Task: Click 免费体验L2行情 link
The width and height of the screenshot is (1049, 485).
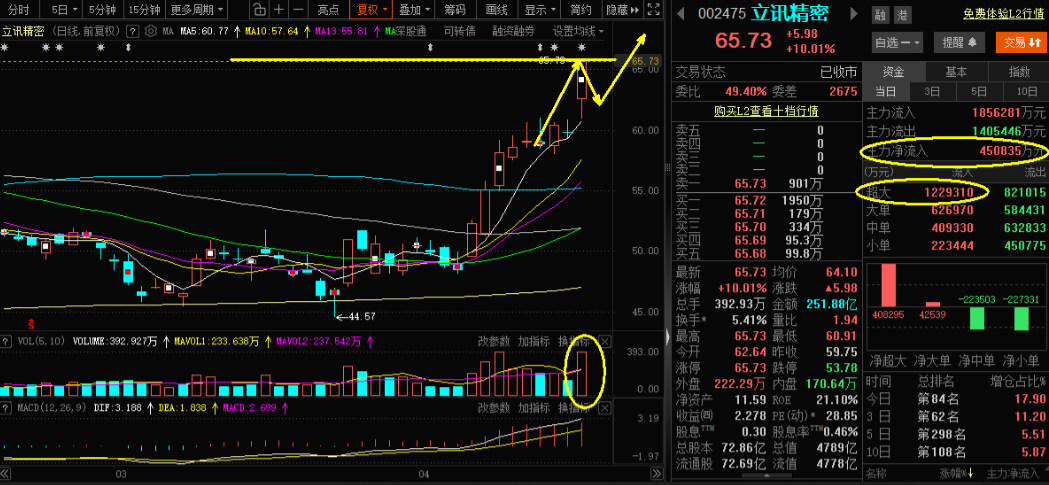Action: tap(1004, 15)
